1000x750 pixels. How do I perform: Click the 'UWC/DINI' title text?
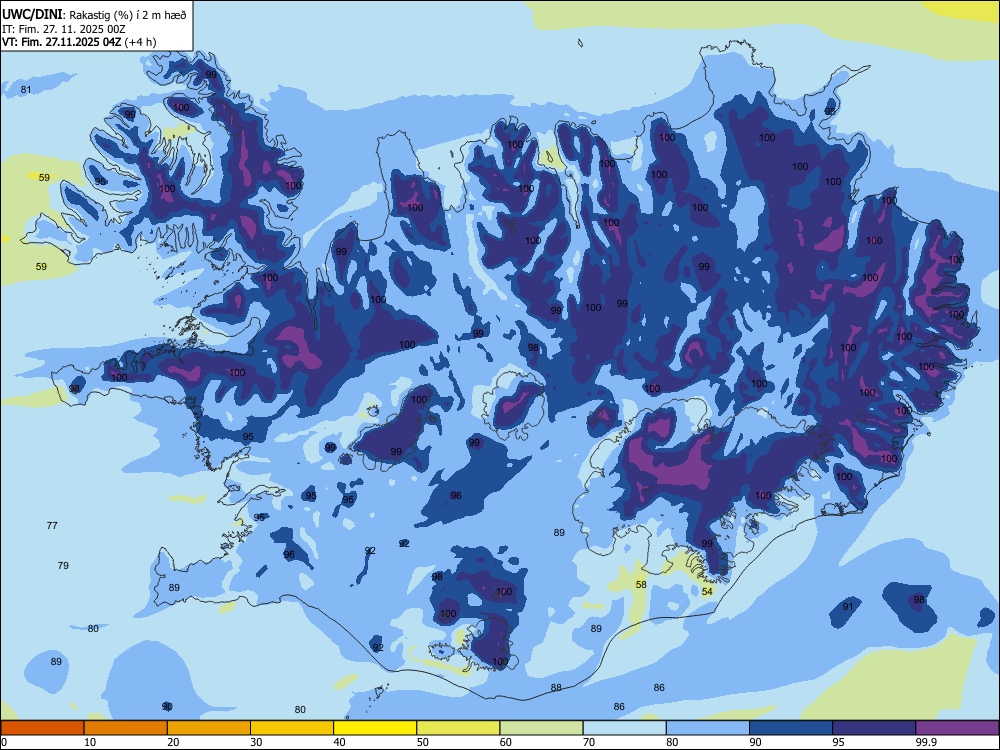[x=32, y=14]
